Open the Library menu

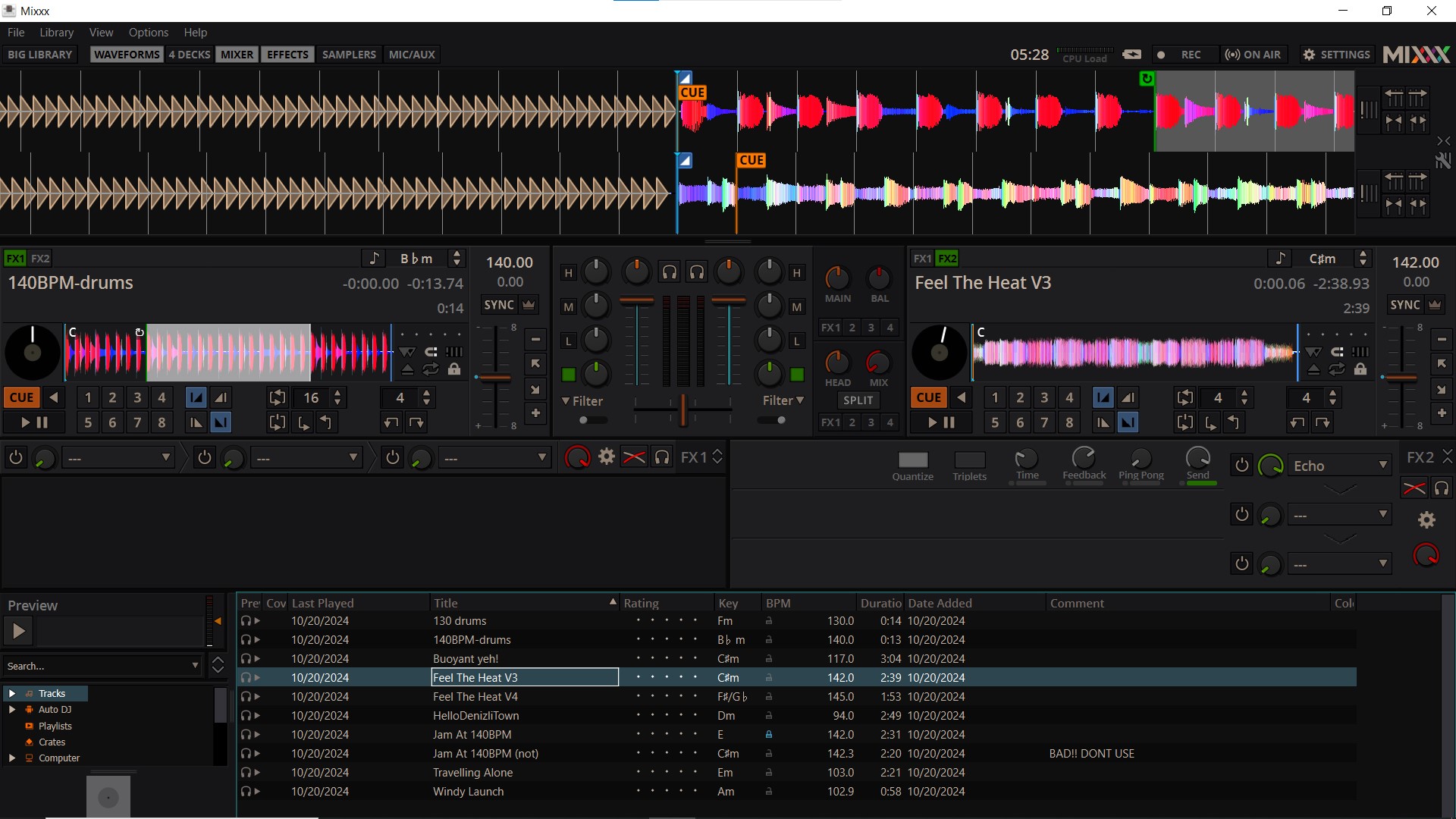coord(57,33)
